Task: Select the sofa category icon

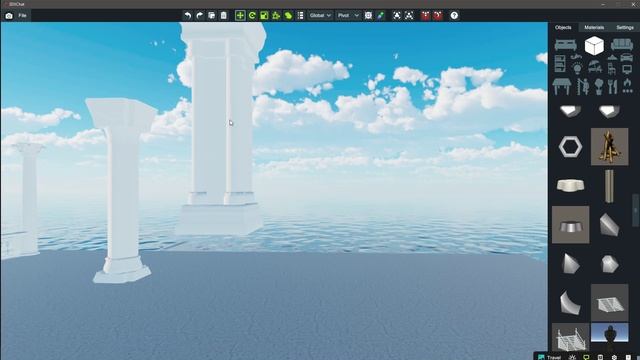Action: point(622,44)
